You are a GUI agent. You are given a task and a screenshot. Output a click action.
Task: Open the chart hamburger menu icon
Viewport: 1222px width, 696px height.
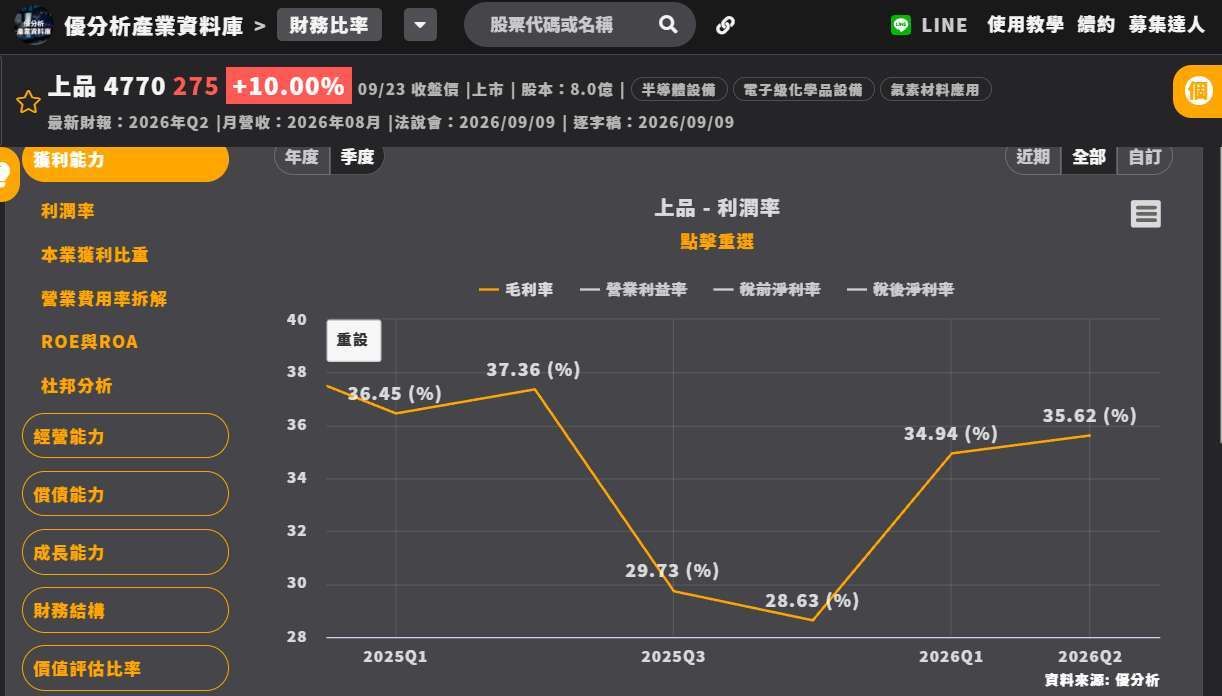1146,214
